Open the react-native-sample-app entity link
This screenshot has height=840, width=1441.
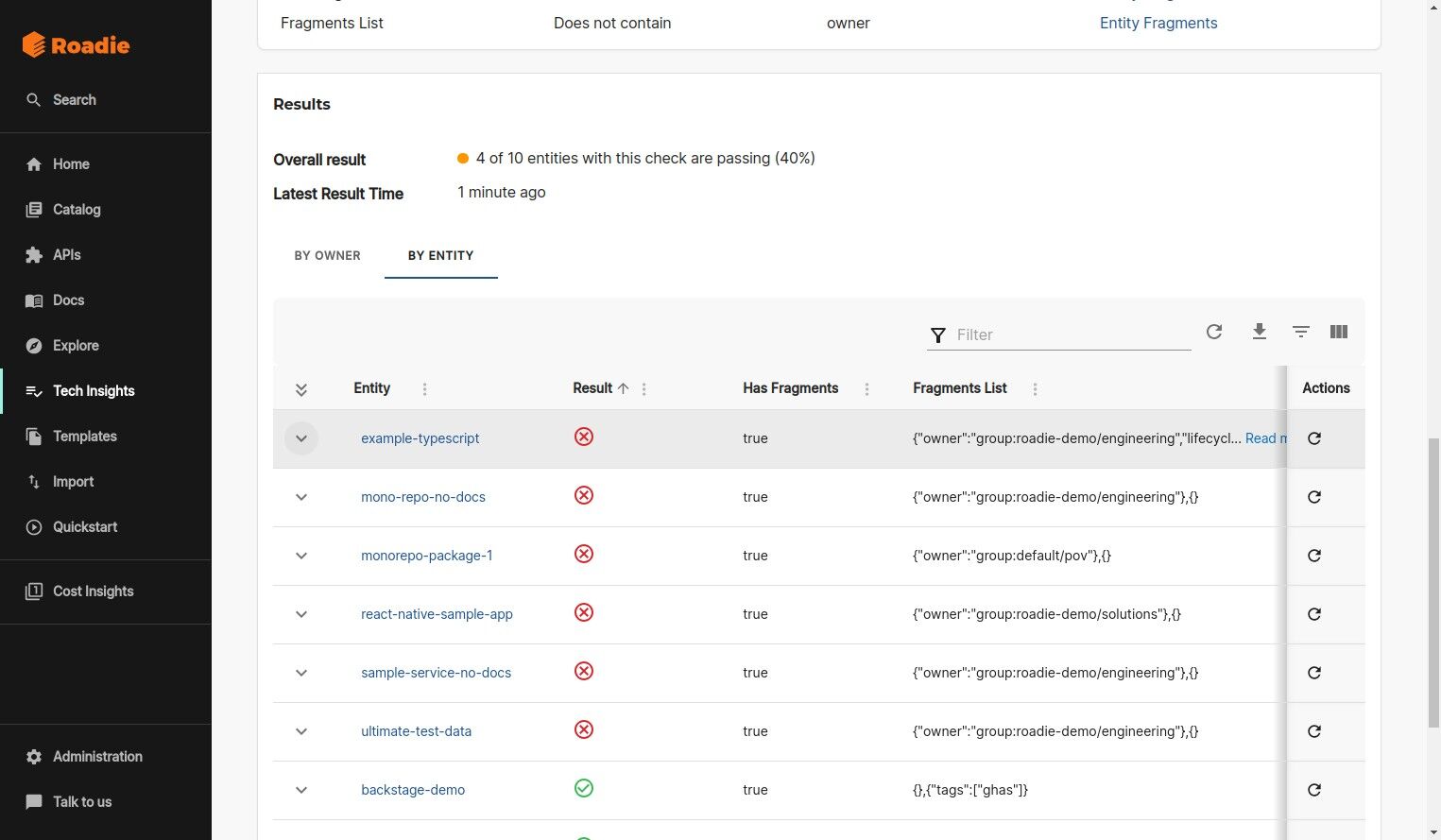pyautogui.click(x=437, y=614)
